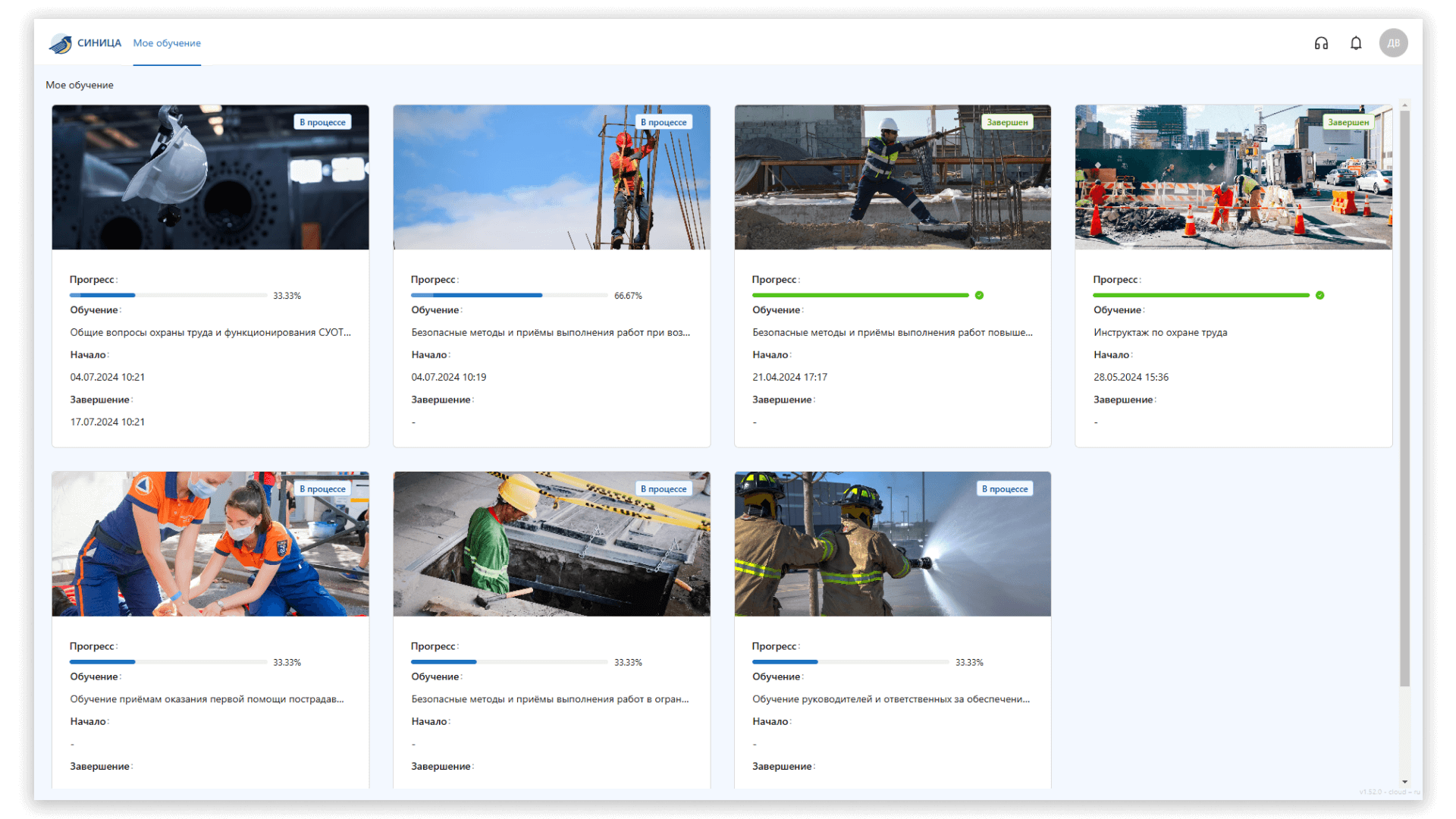Open course Инструктаж по охране труда
This screenshot has height=819, width=1456.
tap(1159, 332)
